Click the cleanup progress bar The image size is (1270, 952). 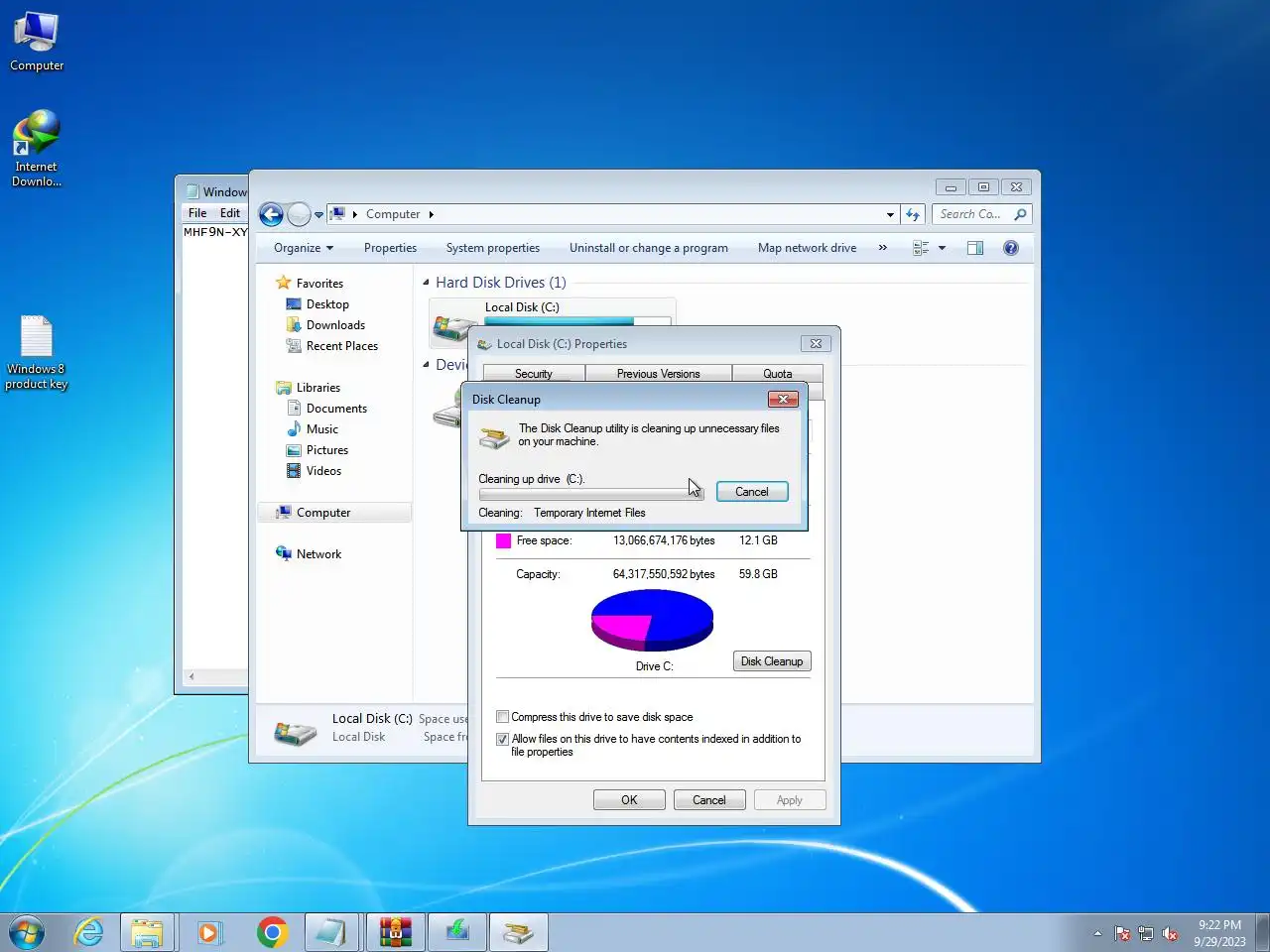tap(591, 493)
